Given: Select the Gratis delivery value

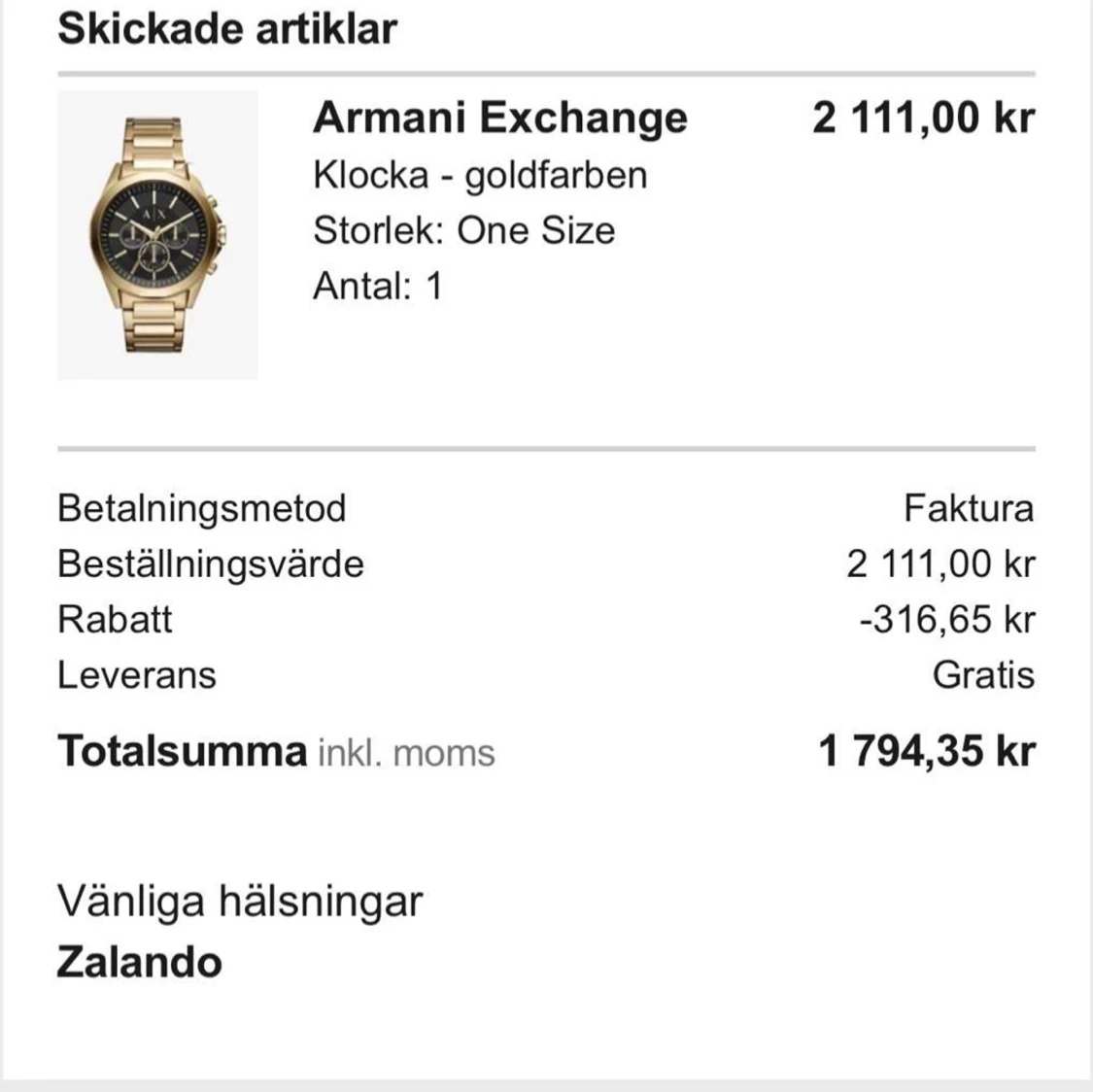Looking at the screenshot, I should pyautogui.click(x=983, y=675).
